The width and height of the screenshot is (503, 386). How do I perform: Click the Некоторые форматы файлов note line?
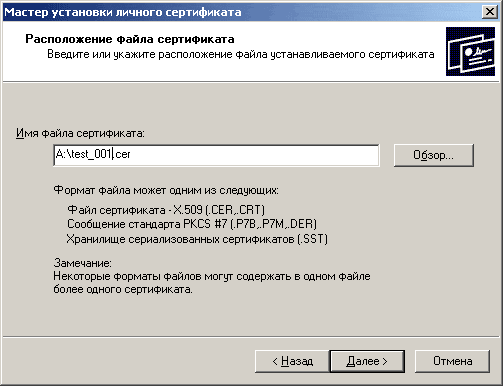coord(212,276)
